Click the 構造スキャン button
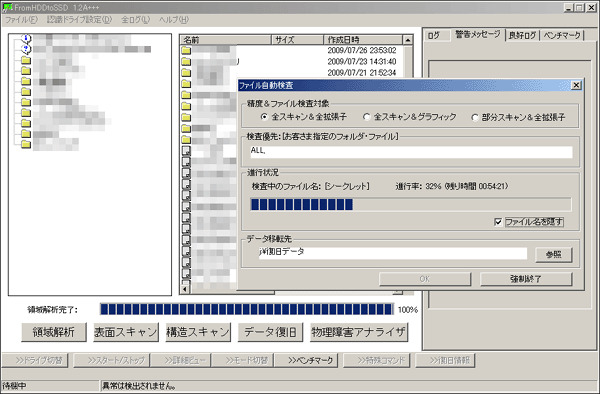Image resolution: width=600 pixels, height=394 pixels. [x=198, y=332]
